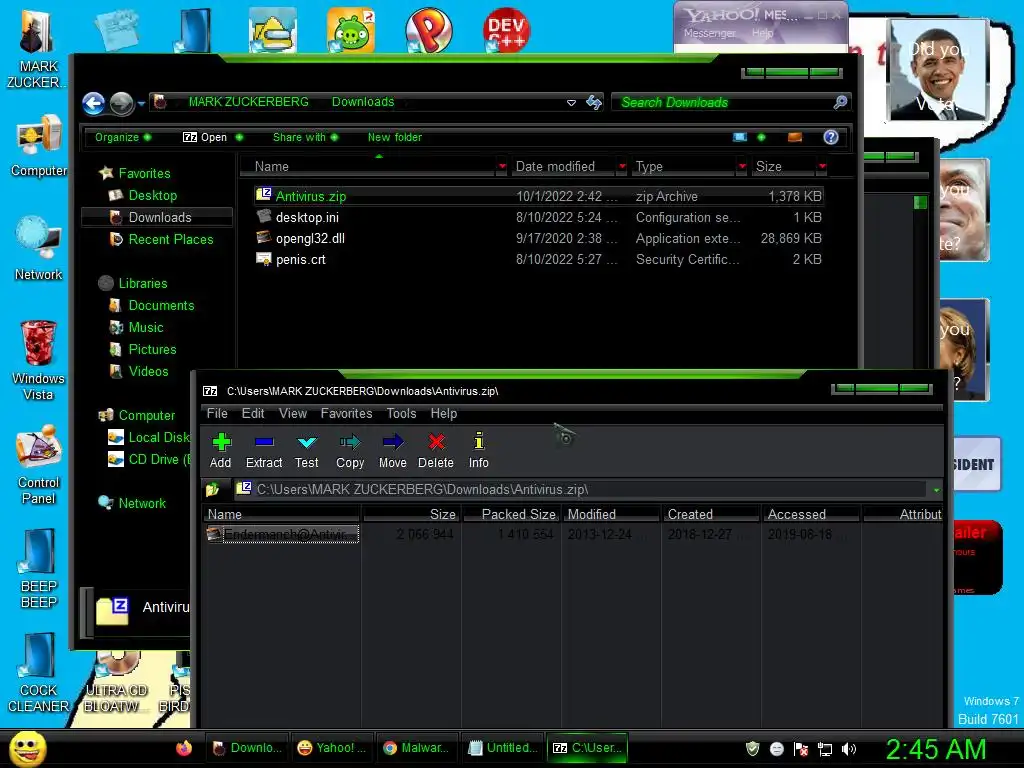Click the volume speaker tray icon

[848, 748]
